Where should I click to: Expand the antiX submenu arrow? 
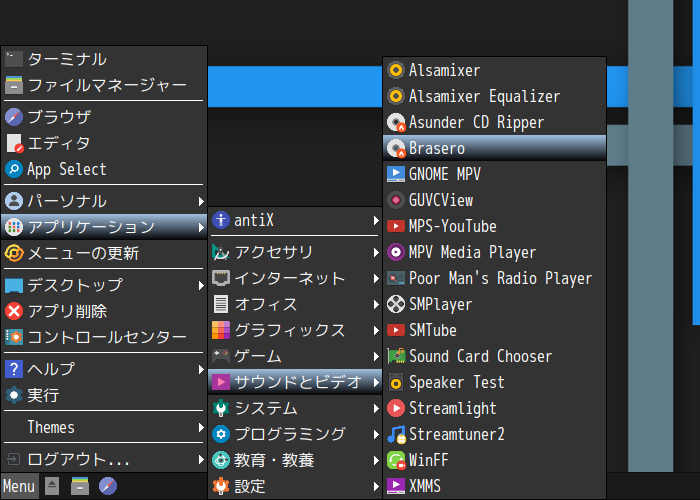pos(376,221)
